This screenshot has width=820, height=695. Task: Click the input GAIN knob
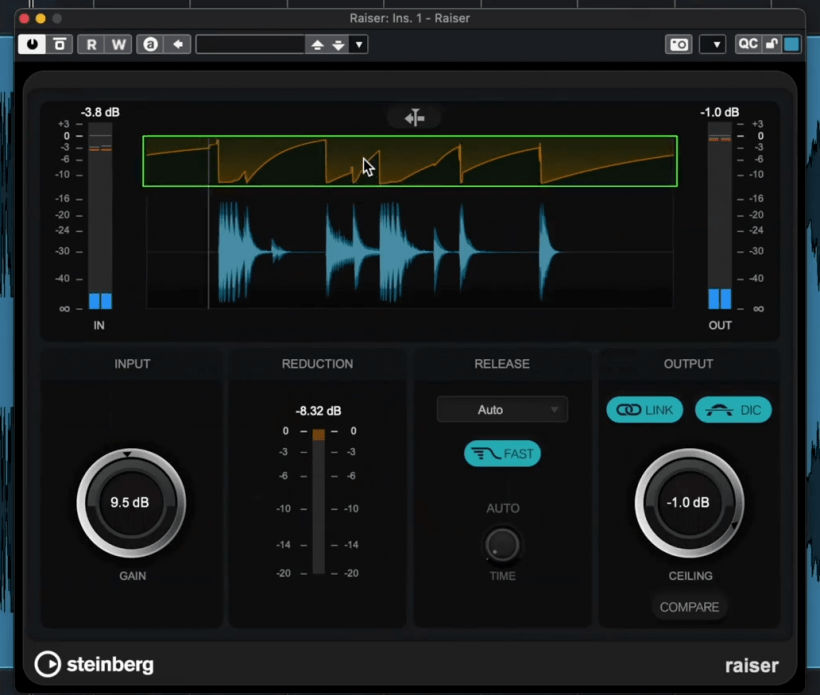pyautogui.click(x=131, y=503)
